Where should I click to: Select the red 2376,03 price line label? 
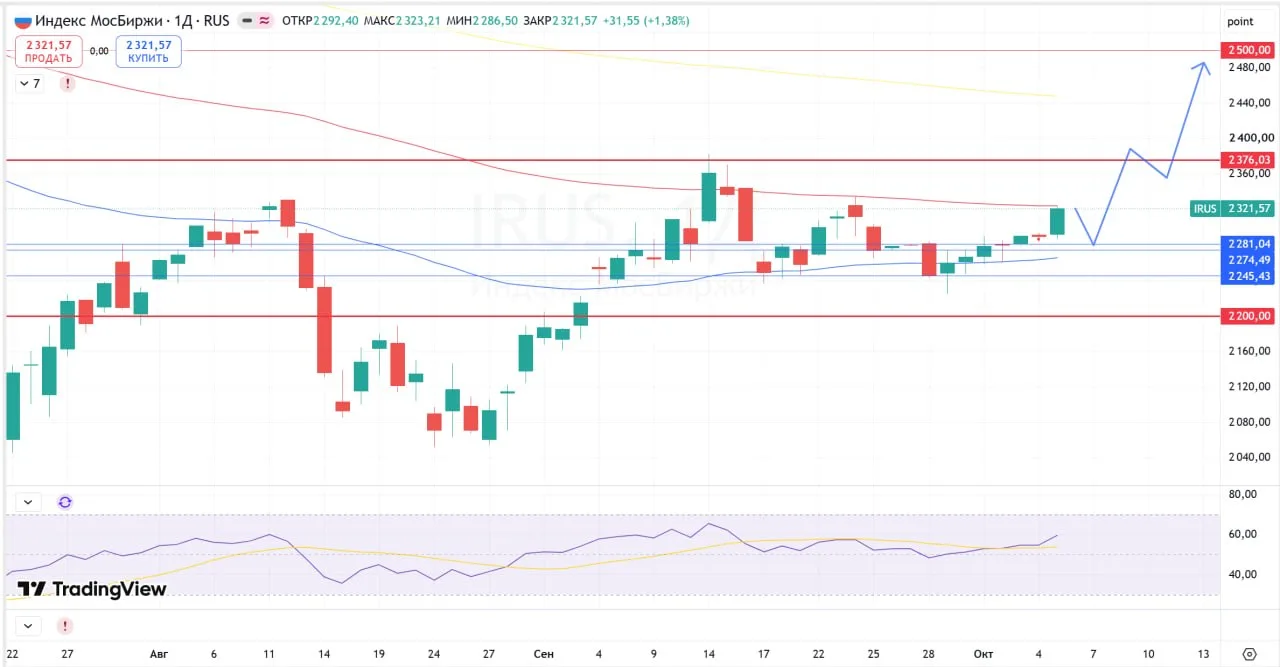[1247, 160]
